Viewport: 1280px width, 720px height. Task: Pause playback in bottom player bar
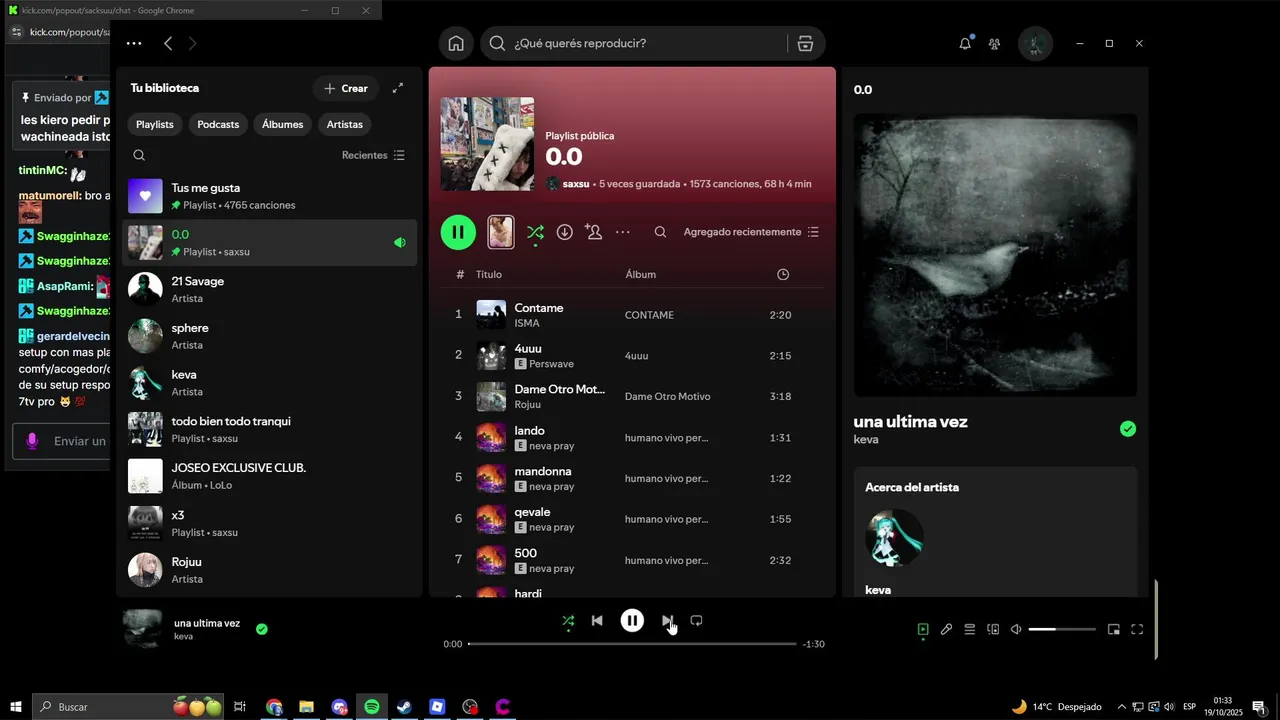pyautogui.click(x=632, y=620)
